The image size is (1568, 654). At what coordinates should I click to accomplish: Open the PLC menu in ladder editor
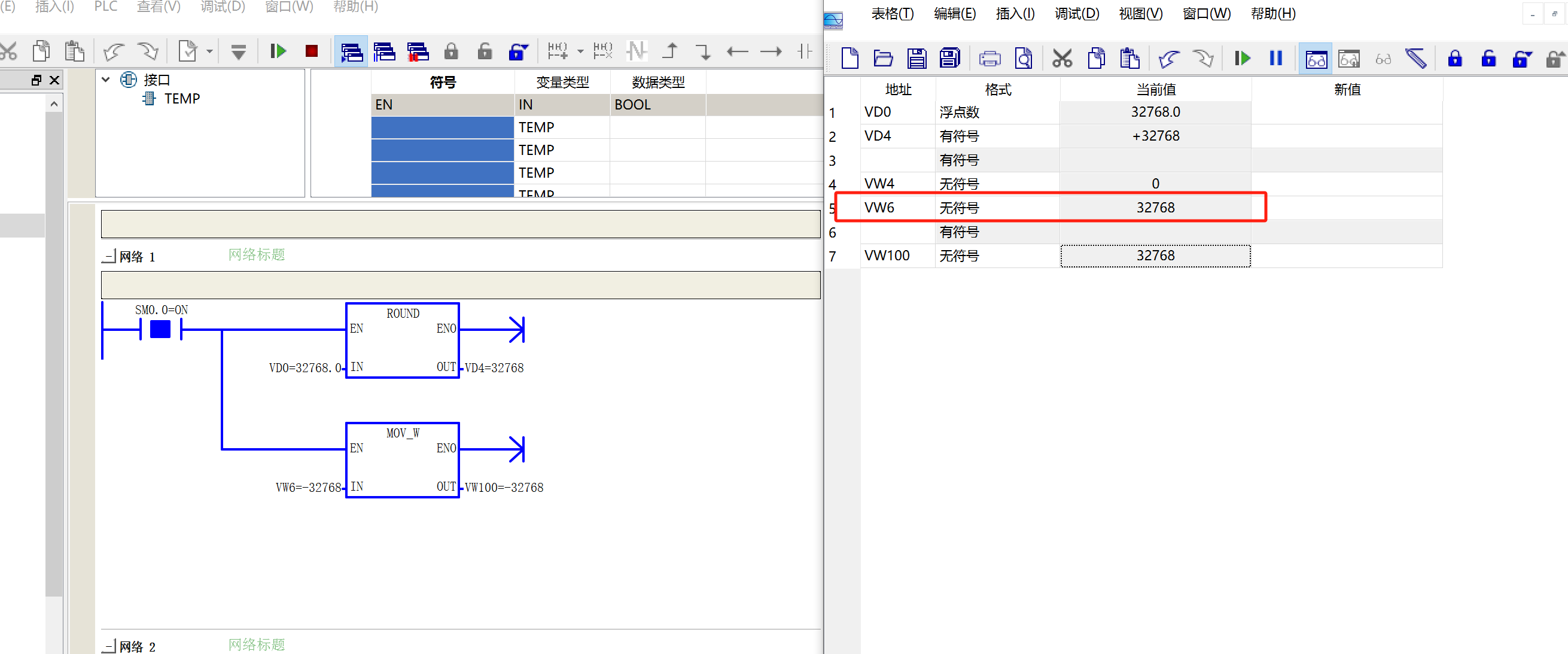tap(106, 7)
